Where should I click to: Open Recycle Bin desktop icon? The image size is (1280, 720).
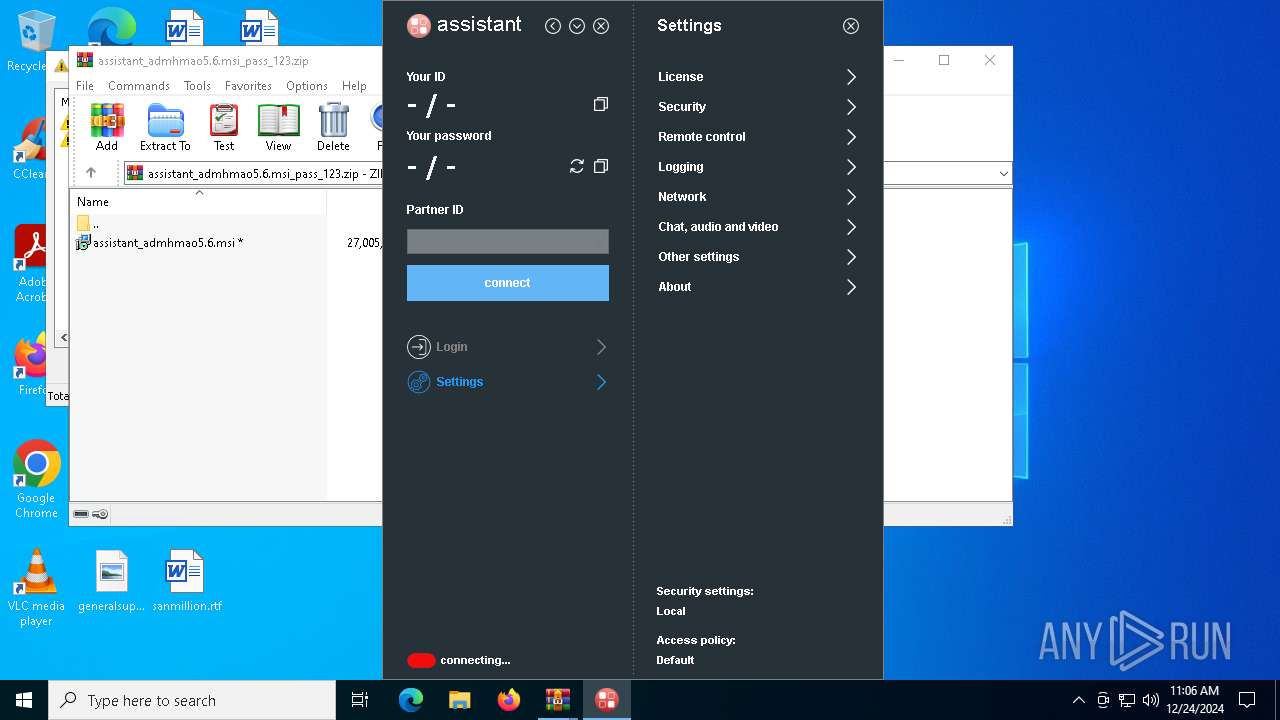tap(35, 41)
